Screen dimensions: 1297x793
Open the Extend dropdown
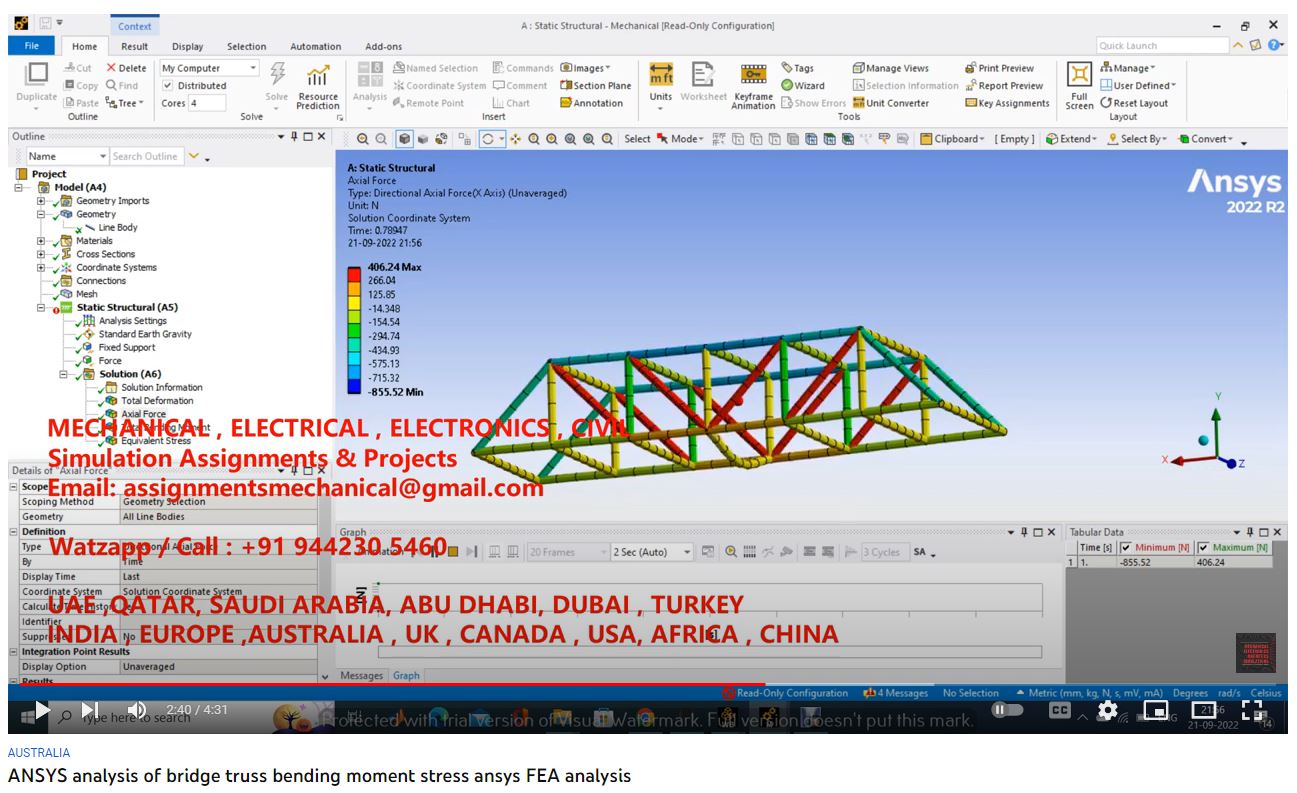[1072, 139]
